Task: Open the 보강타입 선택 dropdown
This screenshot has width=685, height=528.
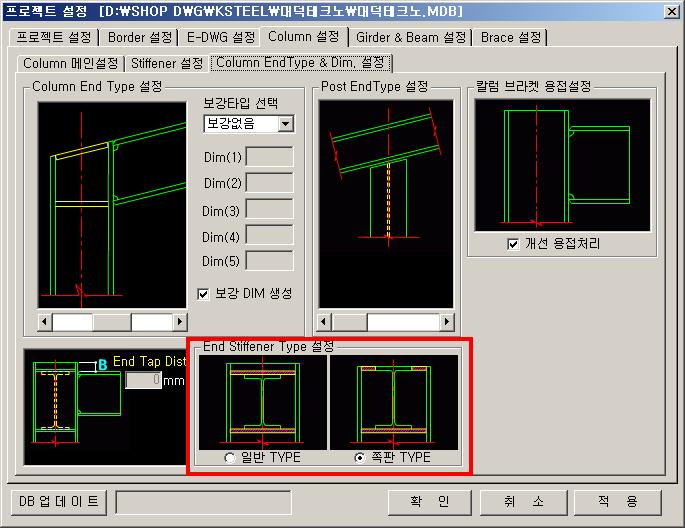Action: (x=286, y=124)
